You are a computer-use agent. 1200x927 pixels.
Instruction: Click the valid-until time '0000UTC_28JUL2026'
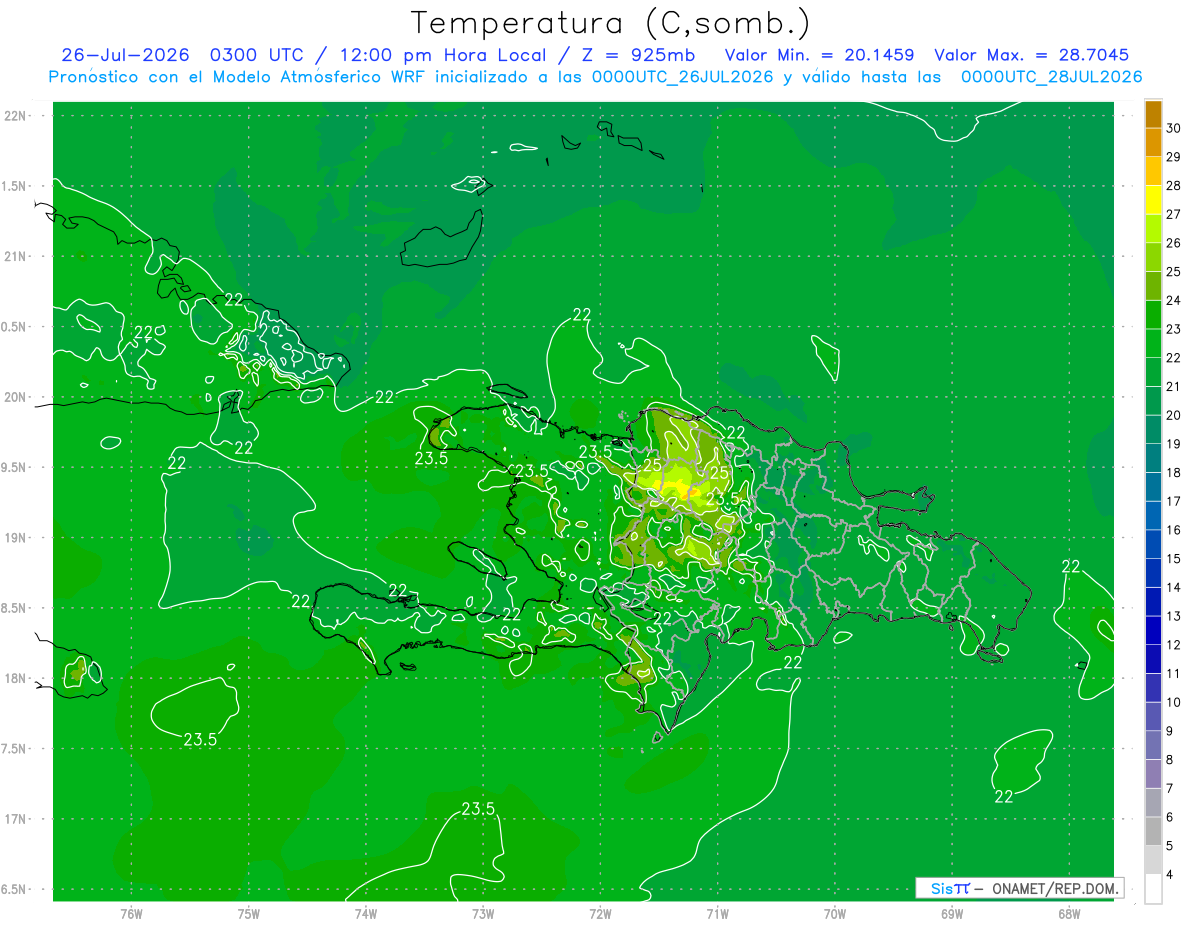pos(1051,77)
